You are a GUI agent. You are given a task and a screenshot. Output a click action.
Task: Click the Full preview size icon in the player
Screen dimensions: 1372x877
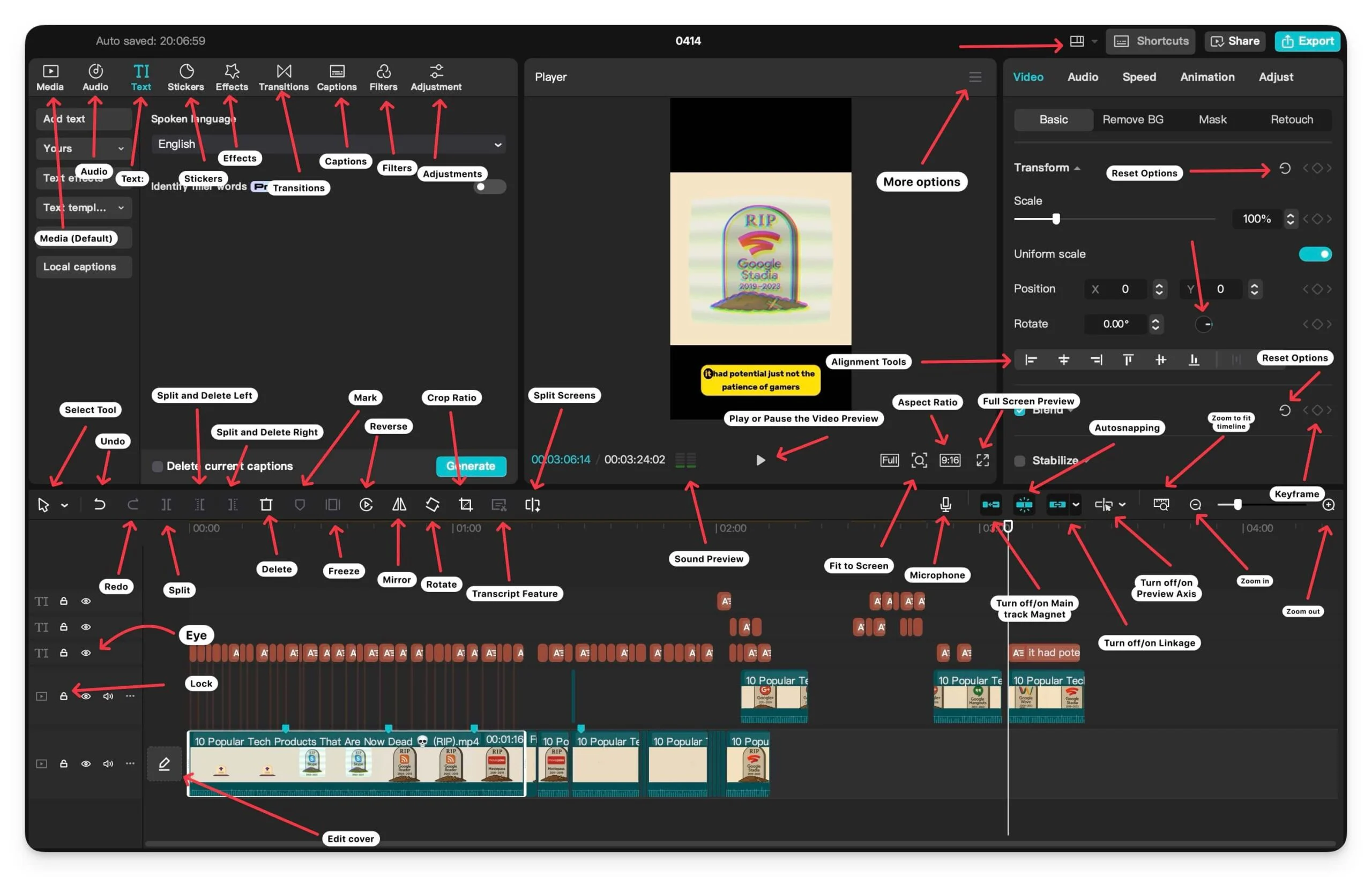890,460
